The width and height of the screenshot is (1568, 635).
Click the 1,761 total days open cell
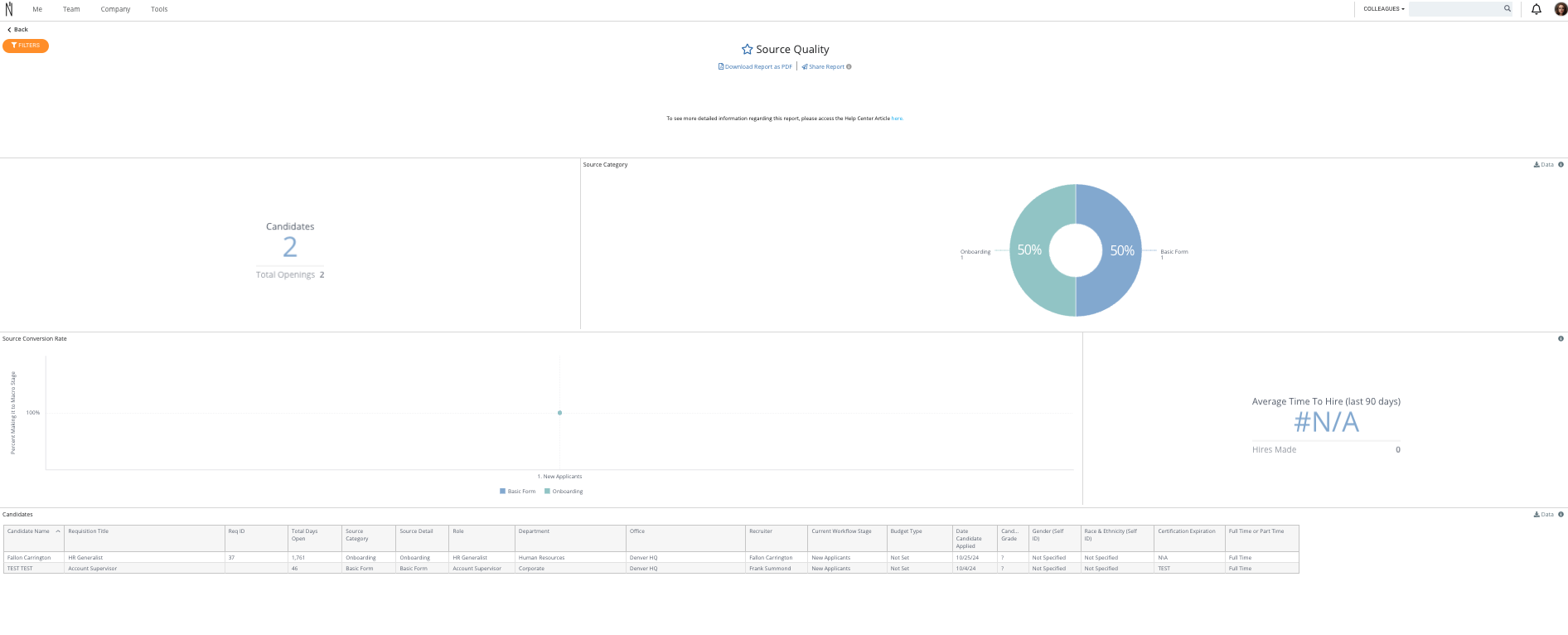click(x=315, y=558)
